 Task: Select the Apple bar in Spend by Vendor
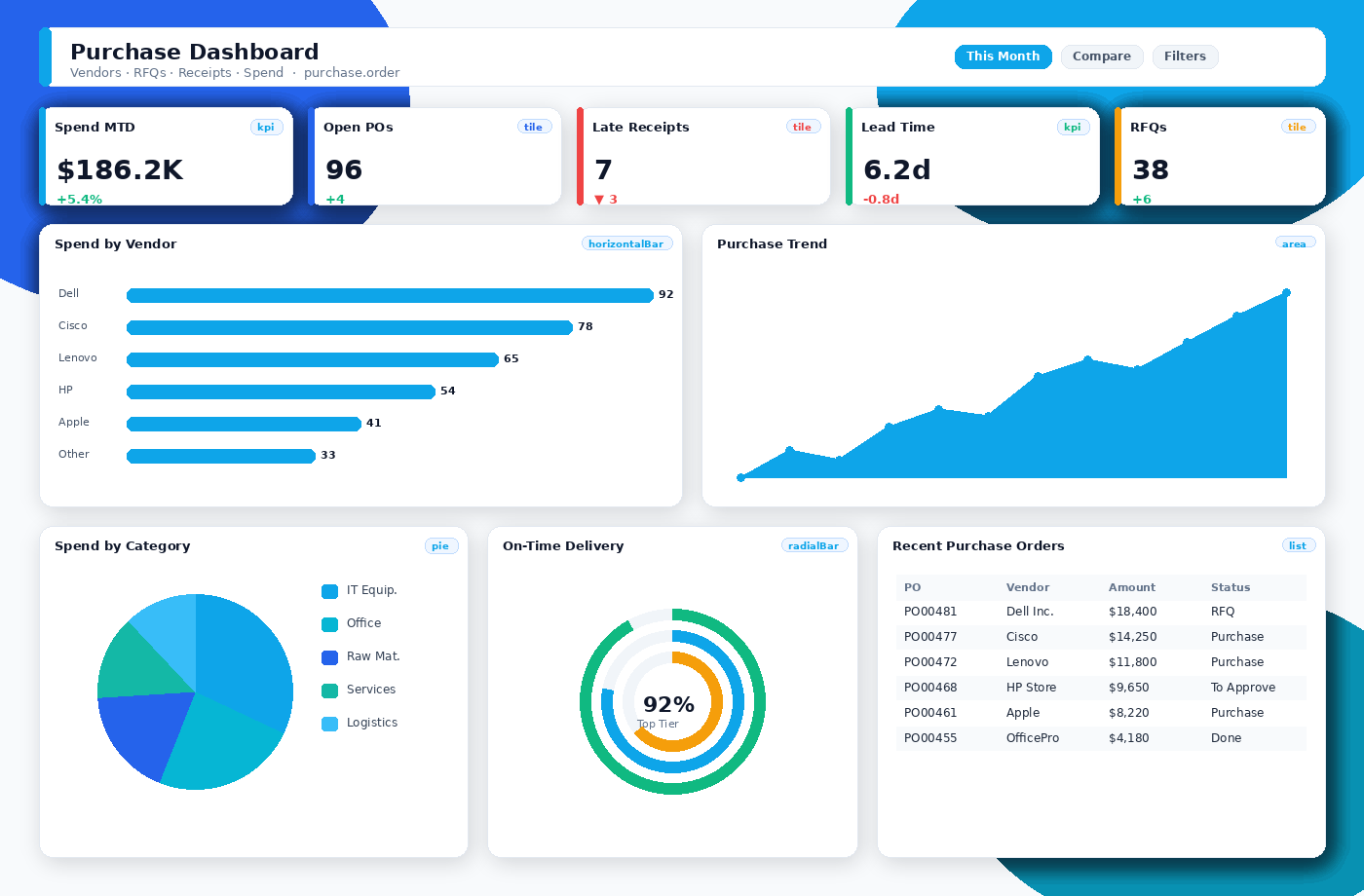244,424
